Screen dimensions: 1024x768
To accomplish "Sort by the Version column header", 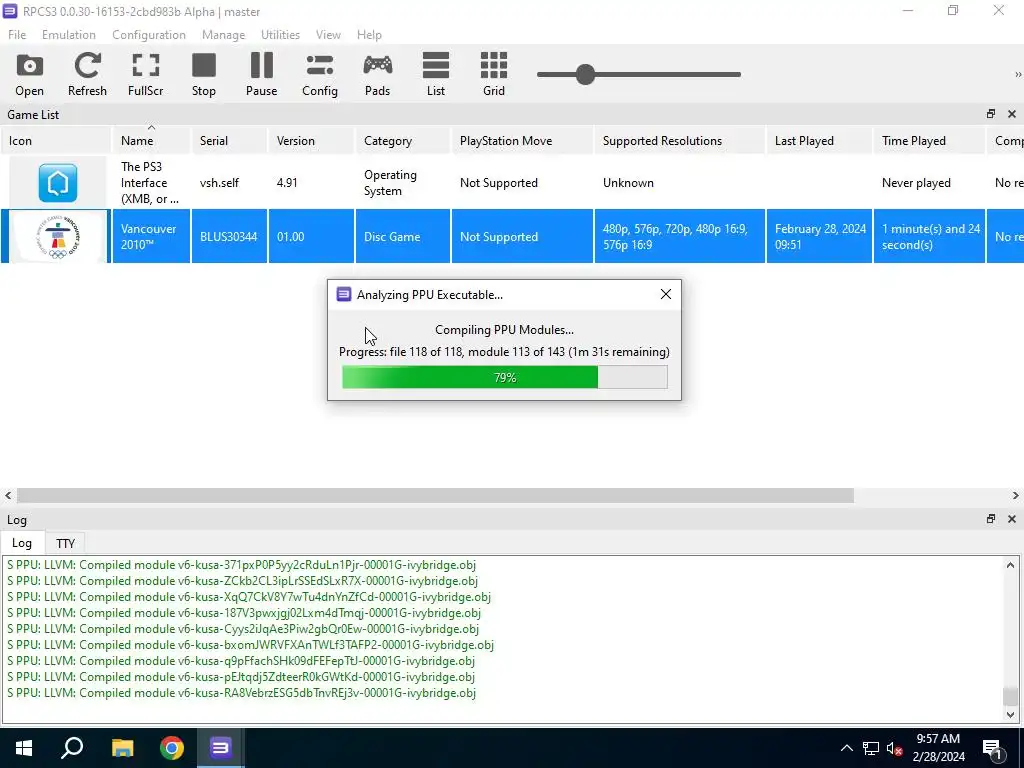I will tap(311, 140).
